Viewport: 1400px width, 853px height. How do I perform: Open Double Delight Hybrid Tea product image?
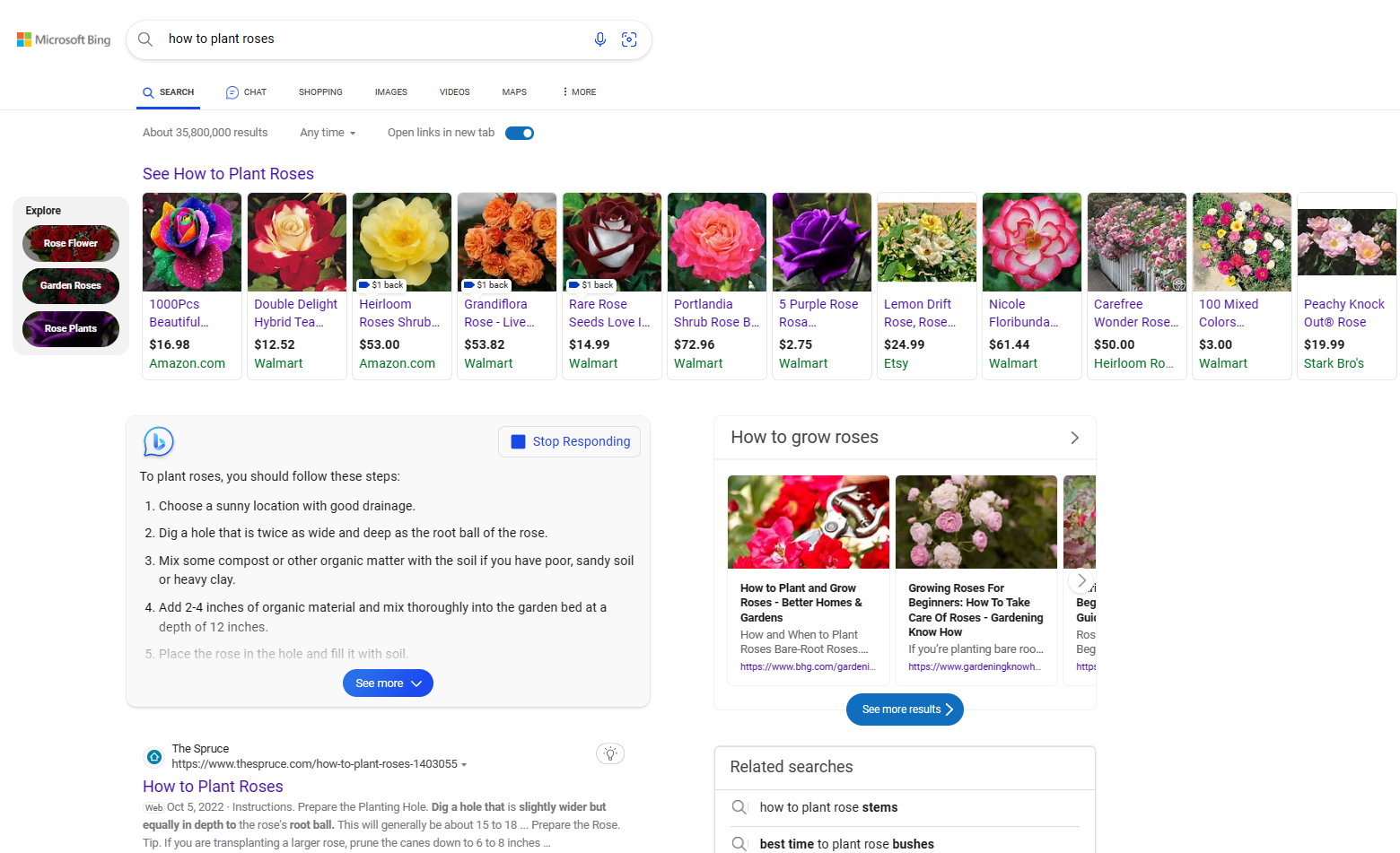tap(297, 242)
